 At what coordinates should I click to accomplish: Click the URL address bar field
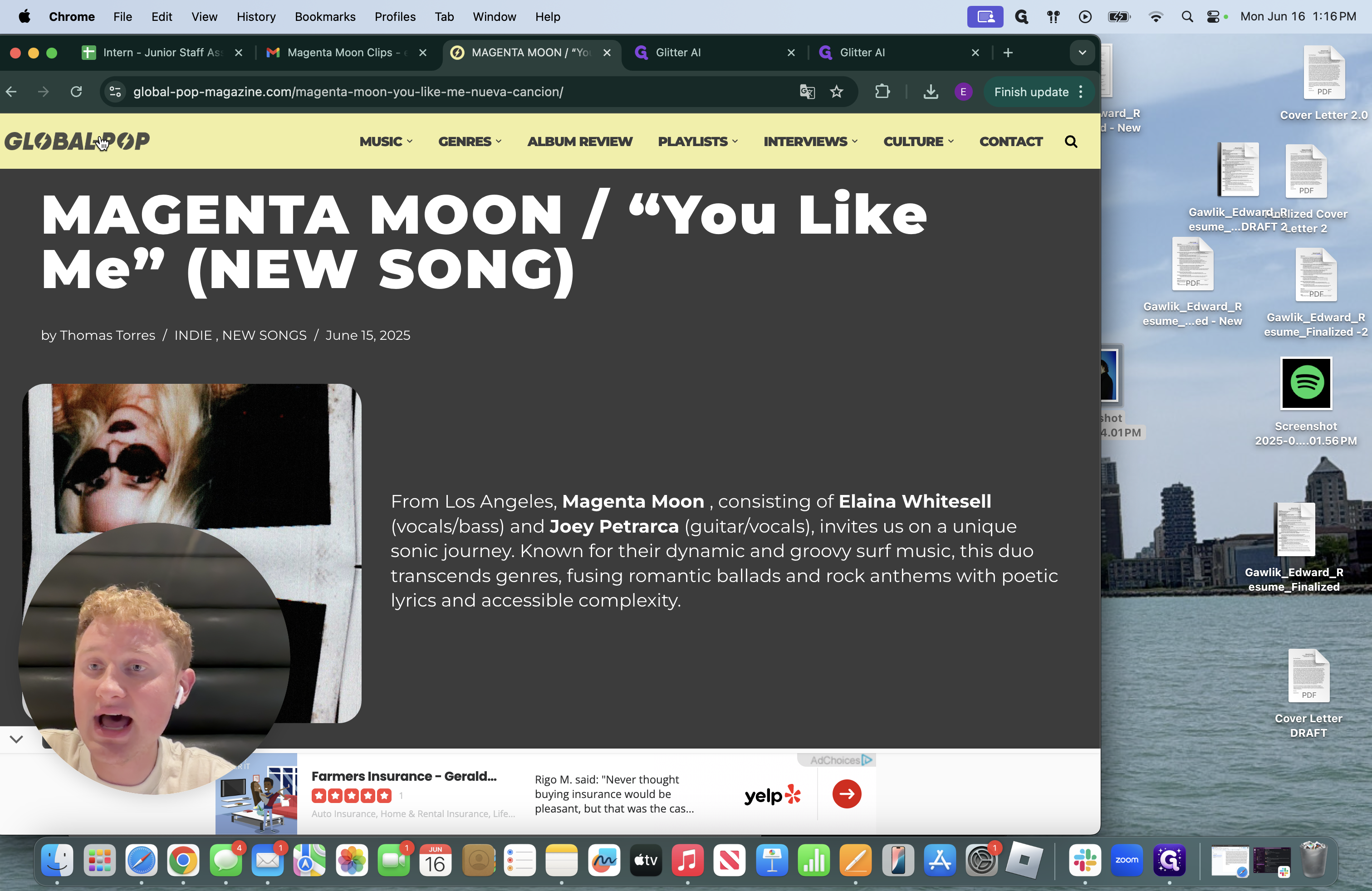[450, 92]
